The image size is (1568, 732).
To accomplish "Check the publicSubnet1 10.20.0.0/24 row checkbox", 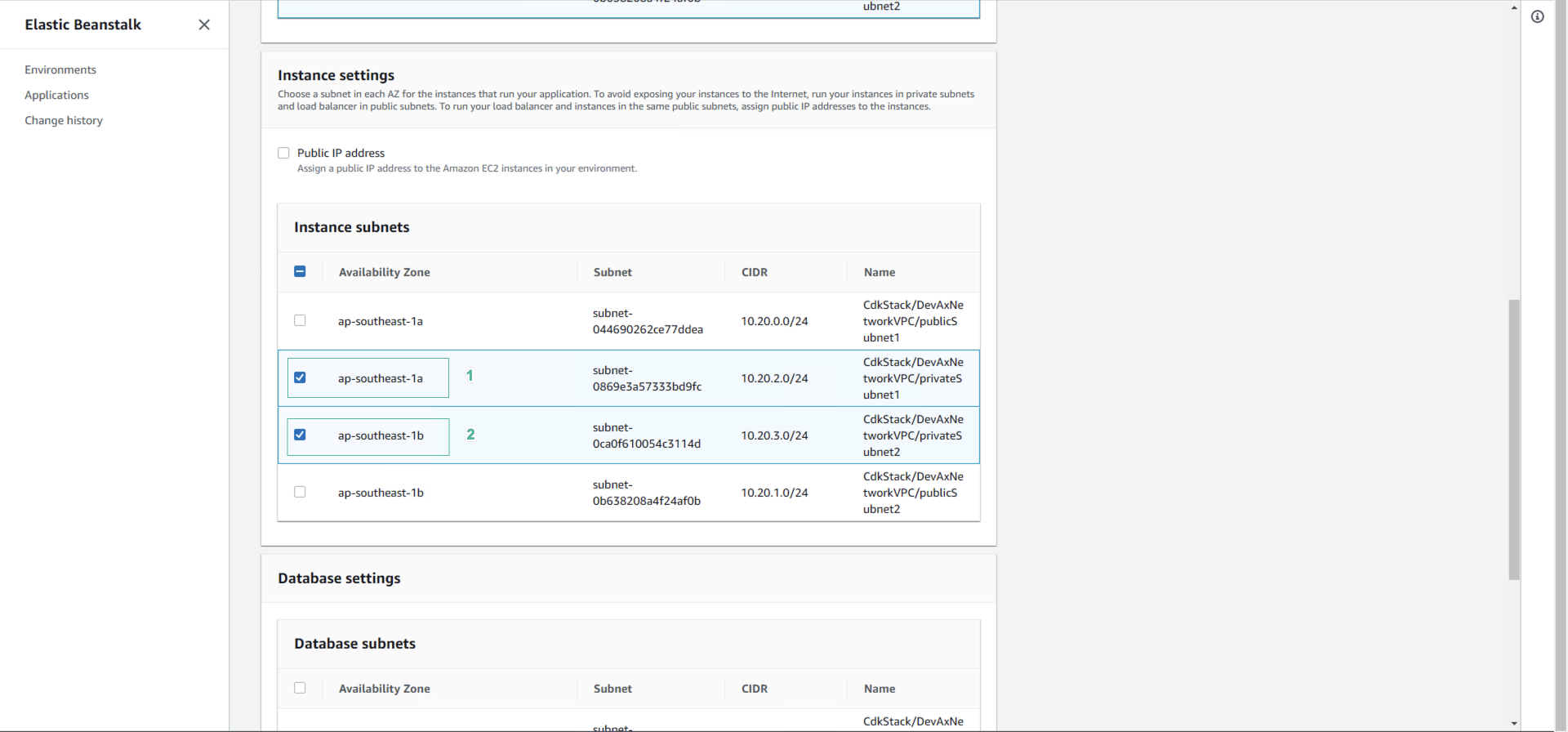I will (x=300, y=320).
